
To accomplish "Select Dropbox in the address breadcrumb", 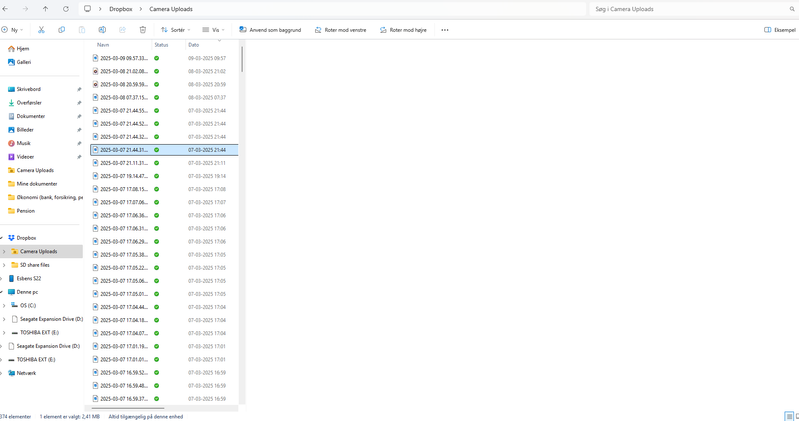I will (120, 9).
